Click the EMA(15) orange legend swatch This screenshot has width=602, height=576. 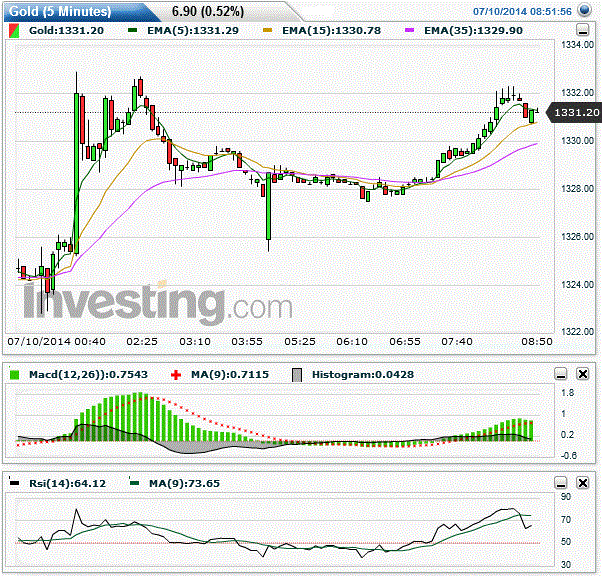coord(268,30)
